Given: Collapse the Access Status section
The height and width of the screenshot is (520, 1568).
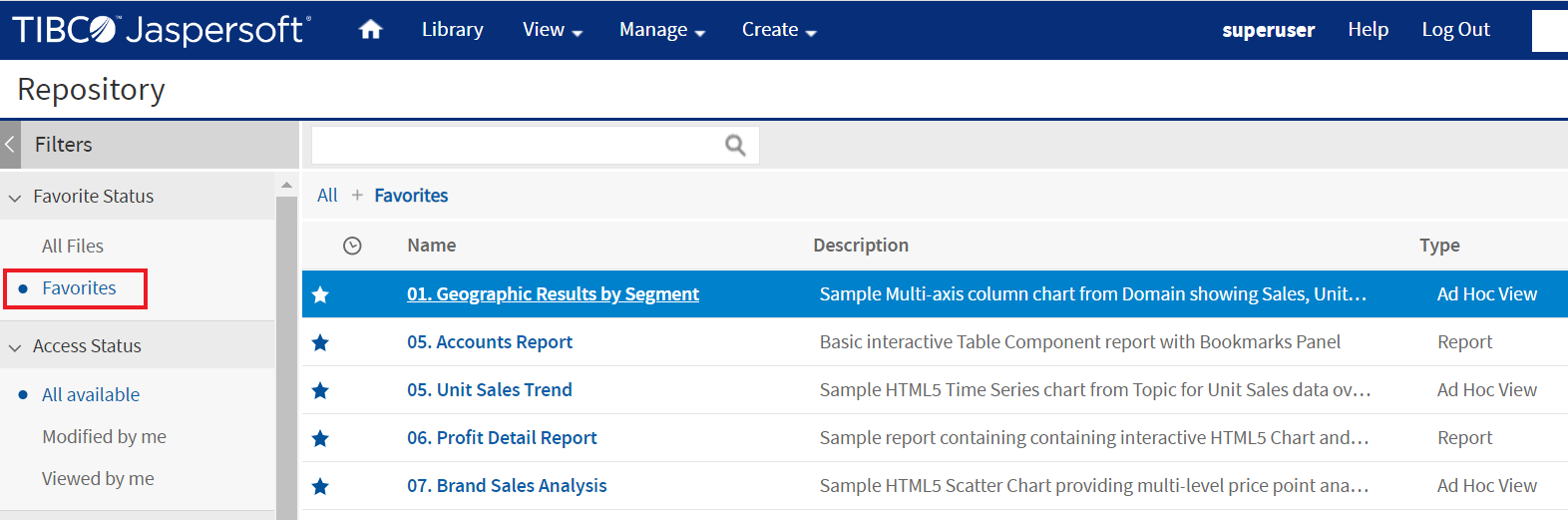Looking at the screenshot, I should [x=15, y=347].
